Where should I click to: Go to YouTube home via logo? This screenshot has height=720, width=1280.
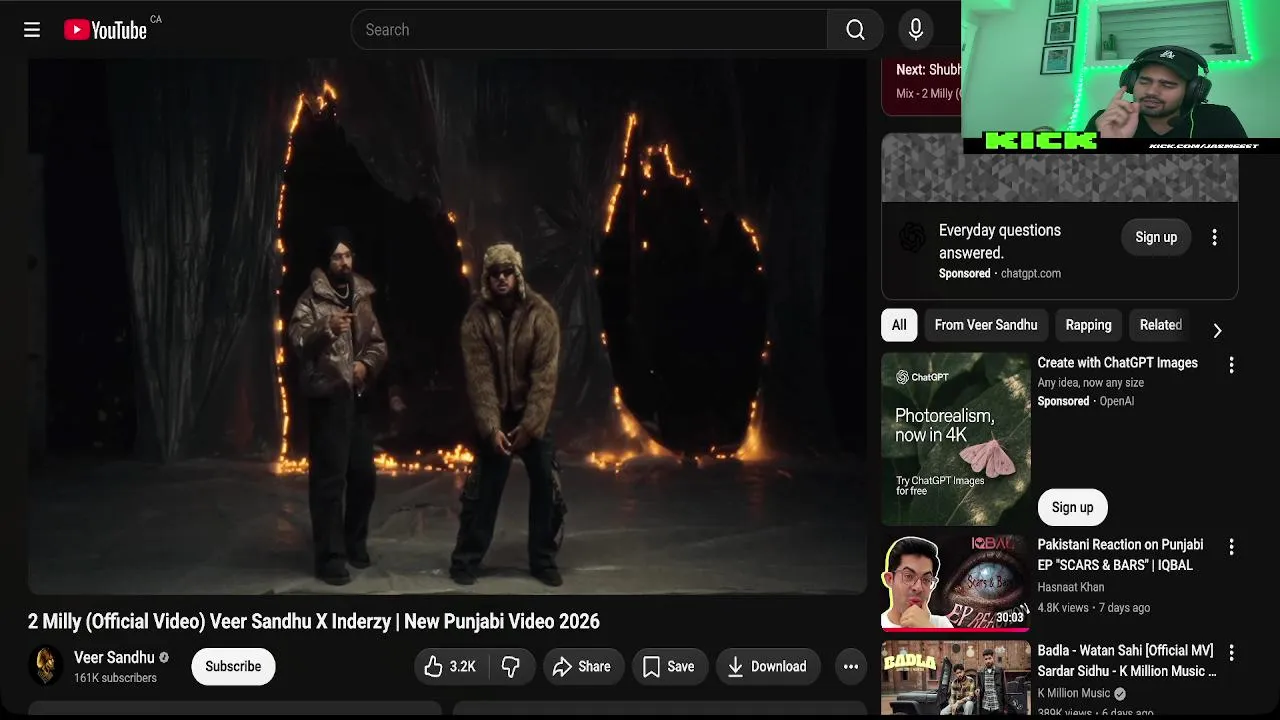[106, 30]
